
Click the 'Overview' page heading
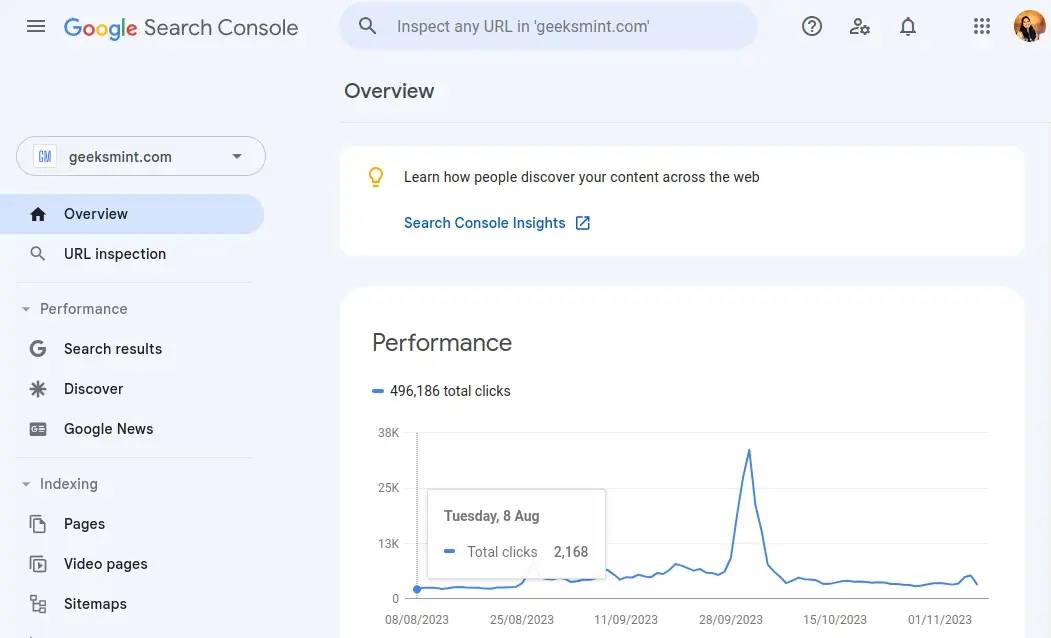click(x=389, y=90)
